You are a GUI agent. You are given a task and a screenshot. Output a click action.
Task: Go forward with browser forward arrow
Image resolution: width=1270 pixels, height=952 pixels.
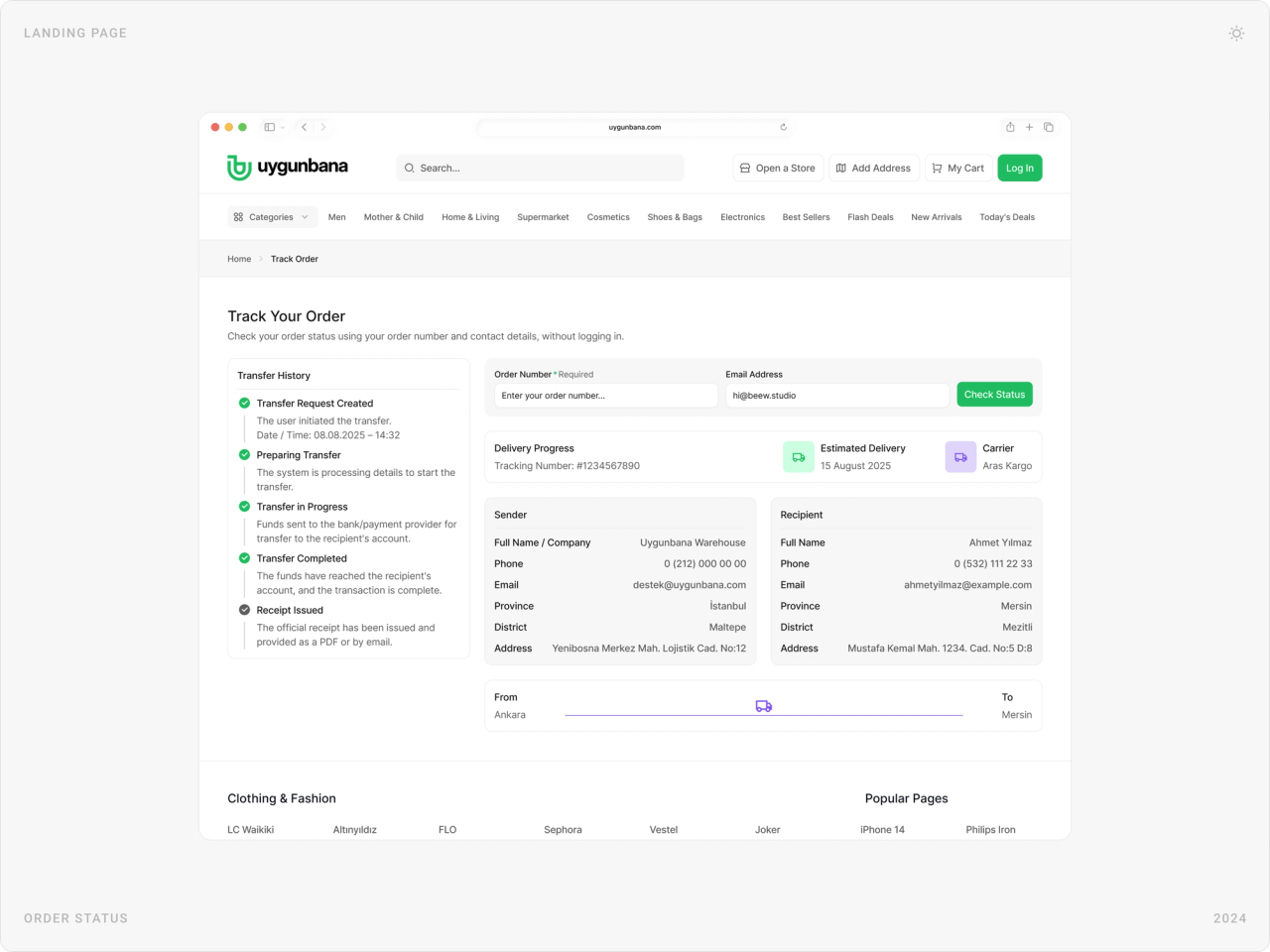pyautogui.click(x=323, y=127)
